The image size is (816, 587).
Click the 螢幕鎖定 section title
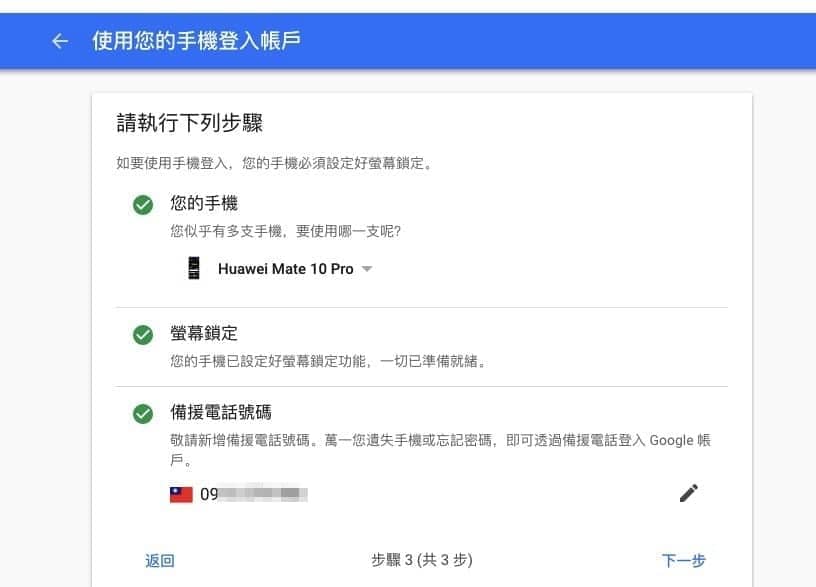(x=204, y=333)
